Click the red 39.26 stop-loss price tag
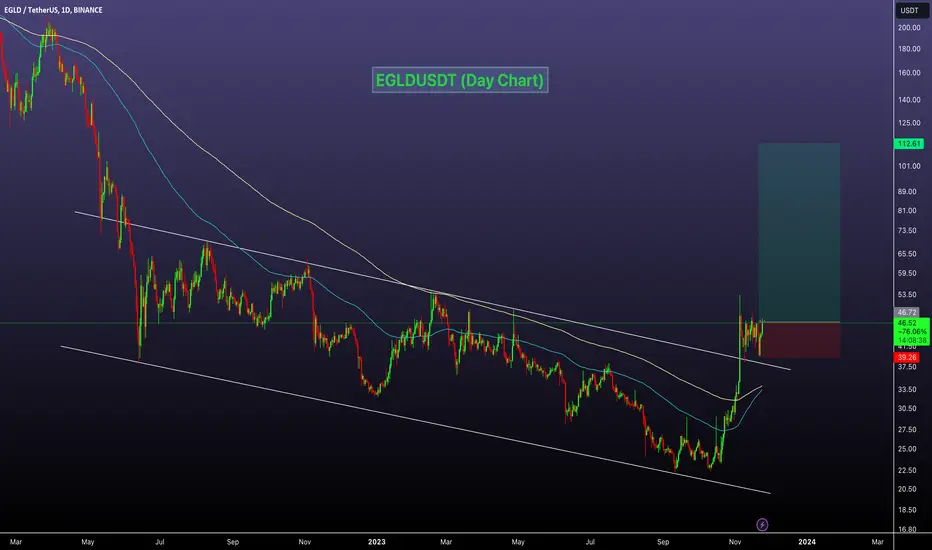Image resolution: width=932 pixels, height=550 pixels. pos(907,357)
